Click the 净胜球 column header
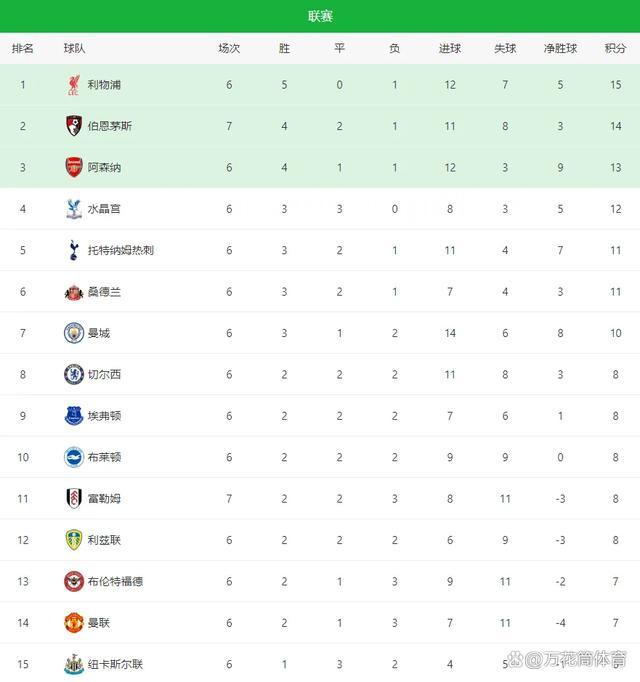The image size is (640, 682). pos(560,48)
